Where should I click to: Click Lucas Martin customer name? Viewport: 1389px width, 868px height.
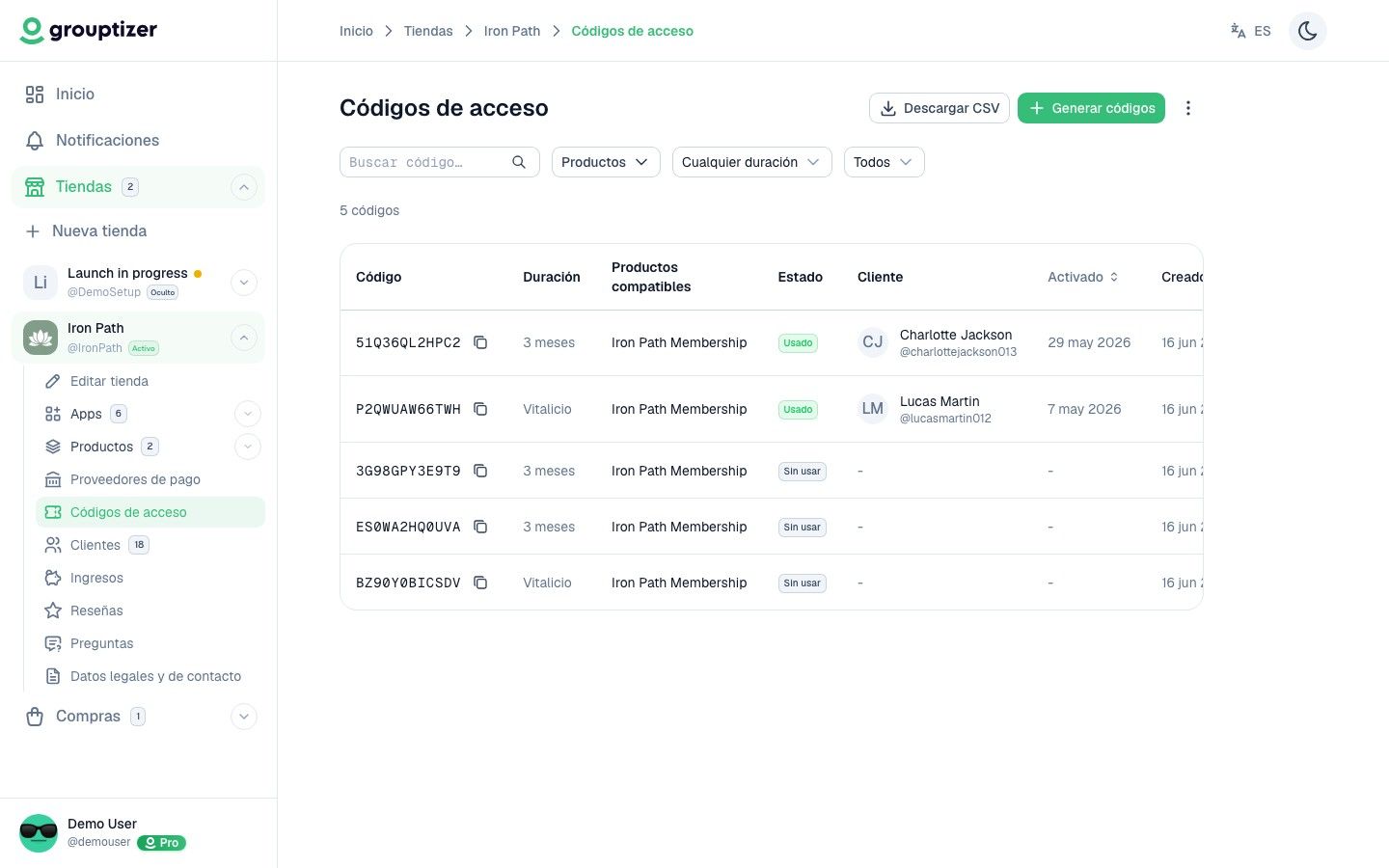coord(940,401)
